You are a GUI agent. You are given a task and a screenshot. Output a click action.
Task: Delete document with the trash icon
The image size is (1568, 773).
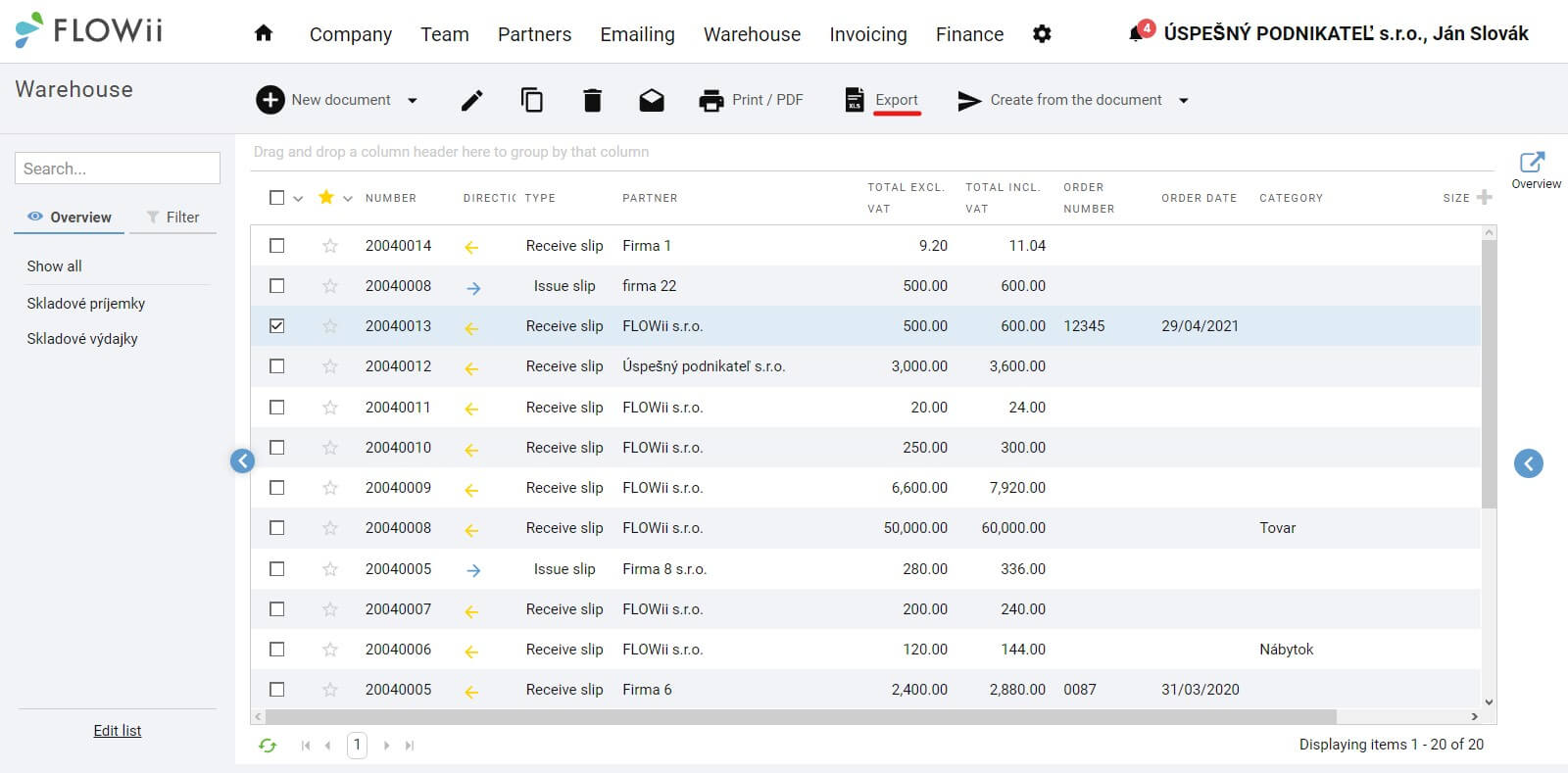[x=592, y=100]
